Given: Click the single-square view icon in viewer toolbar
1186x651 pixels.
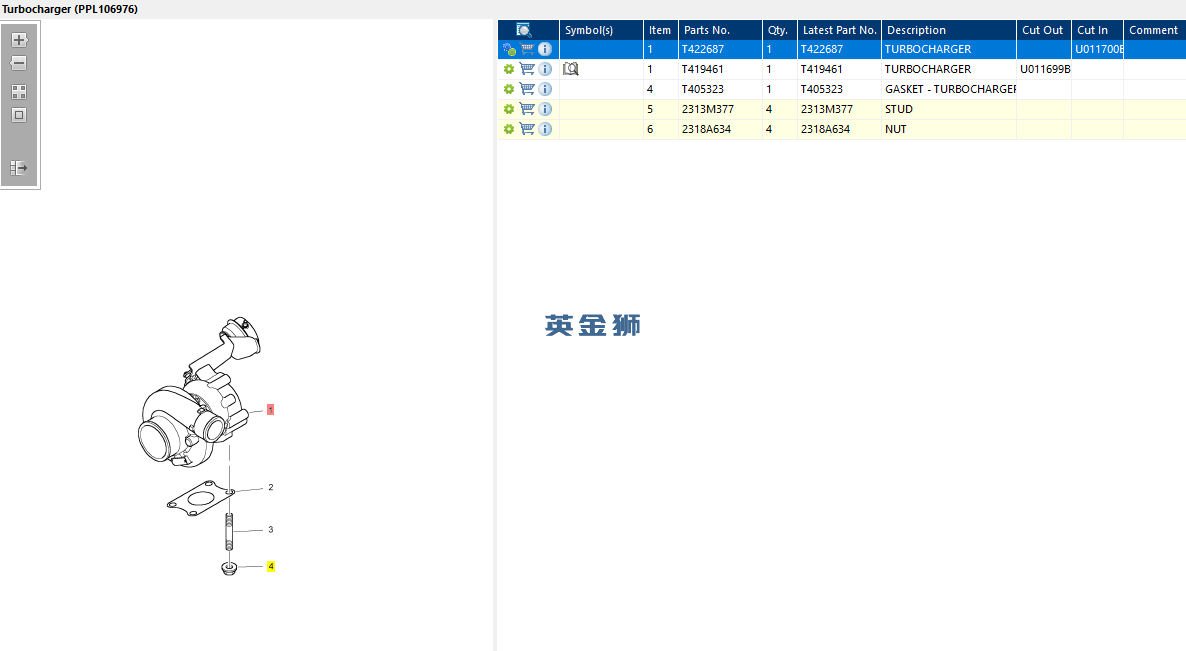Looking at the screenshot, I should click(x=19, y=115).
